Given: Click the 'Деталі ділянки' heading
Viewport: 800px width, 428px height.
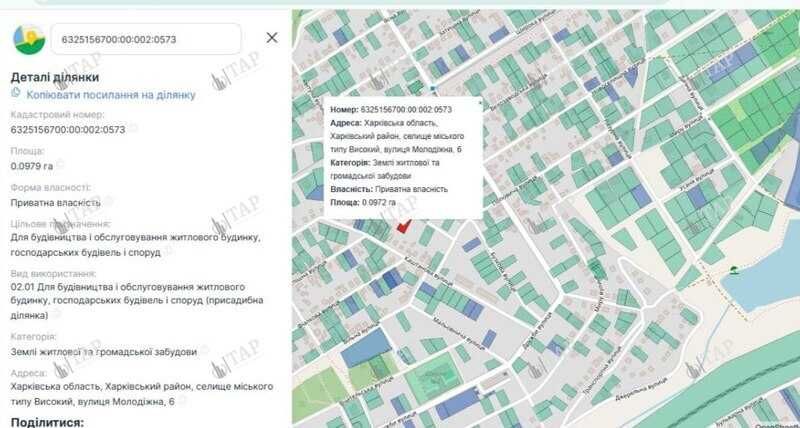Looking at the screenshot, I should point(55,78).
